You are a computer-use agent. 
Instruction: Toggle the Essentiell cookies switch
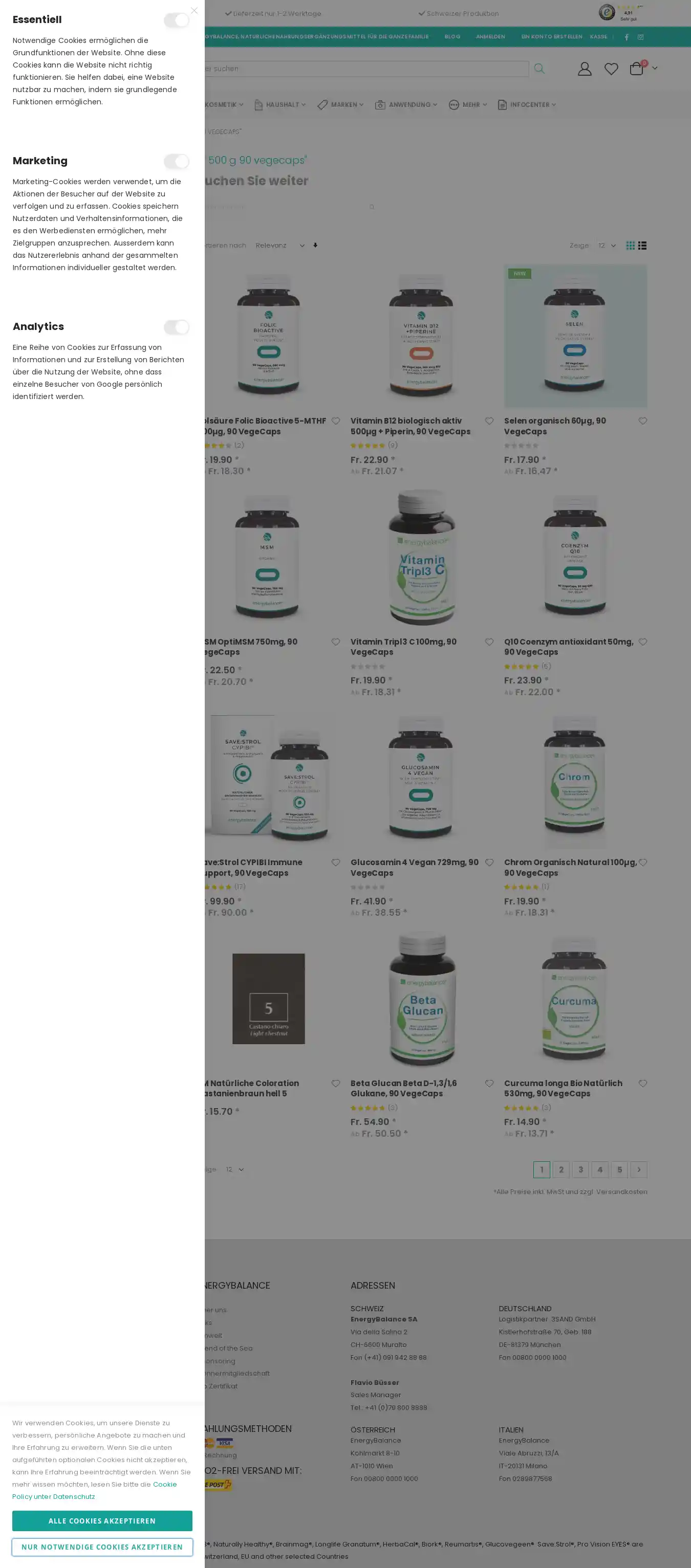[177, 20]
